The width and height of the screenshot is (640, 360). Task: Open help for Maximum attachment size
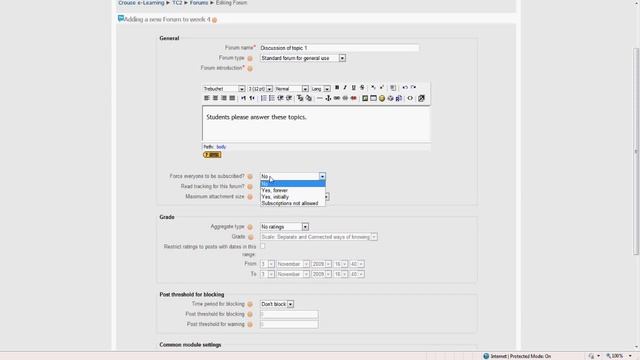250,197
